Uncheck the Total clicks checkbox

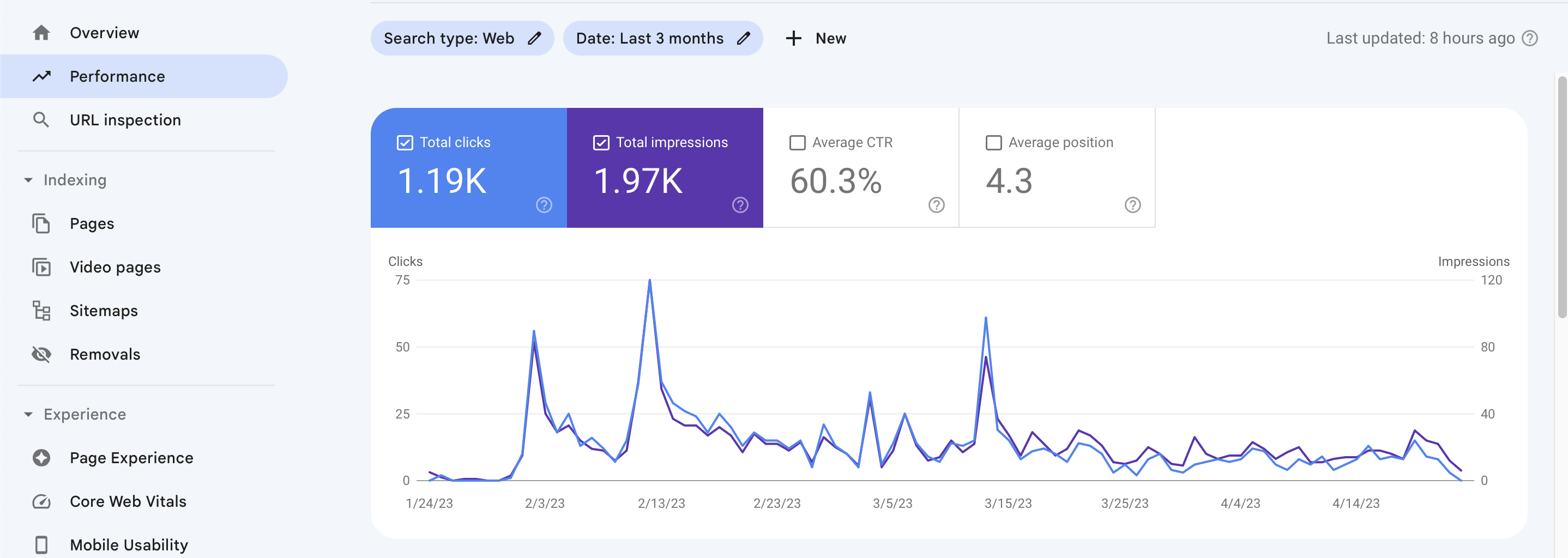pos(405,142)
